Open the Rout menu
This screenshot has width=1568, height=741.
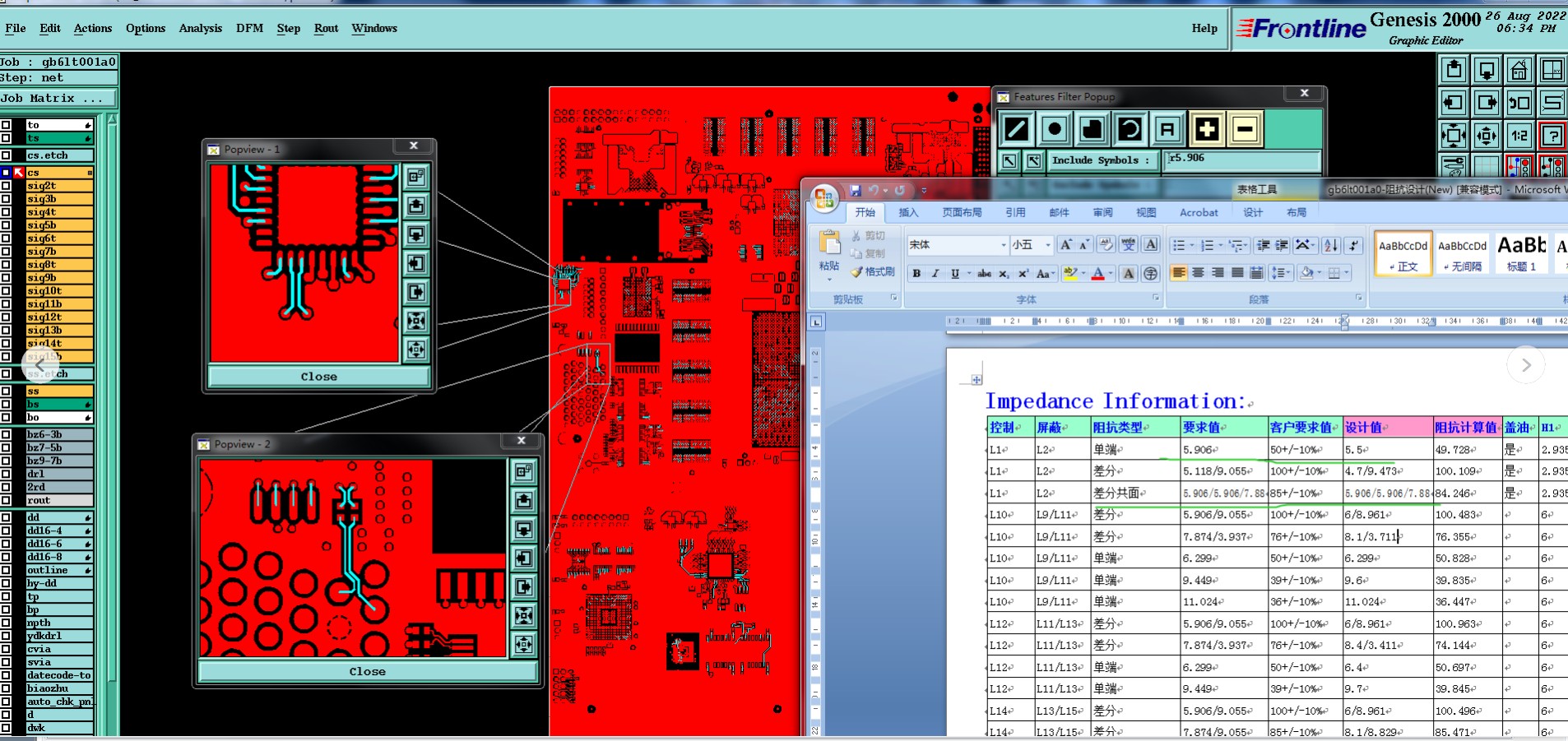tap(326, 28)
